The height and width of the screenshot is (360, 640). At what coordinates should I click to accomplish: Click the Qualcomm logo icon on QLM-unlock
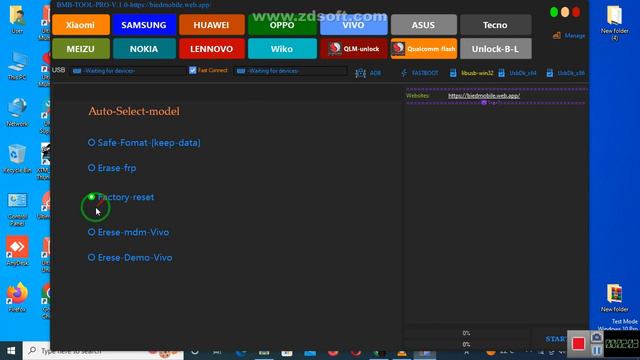[335, 49]
